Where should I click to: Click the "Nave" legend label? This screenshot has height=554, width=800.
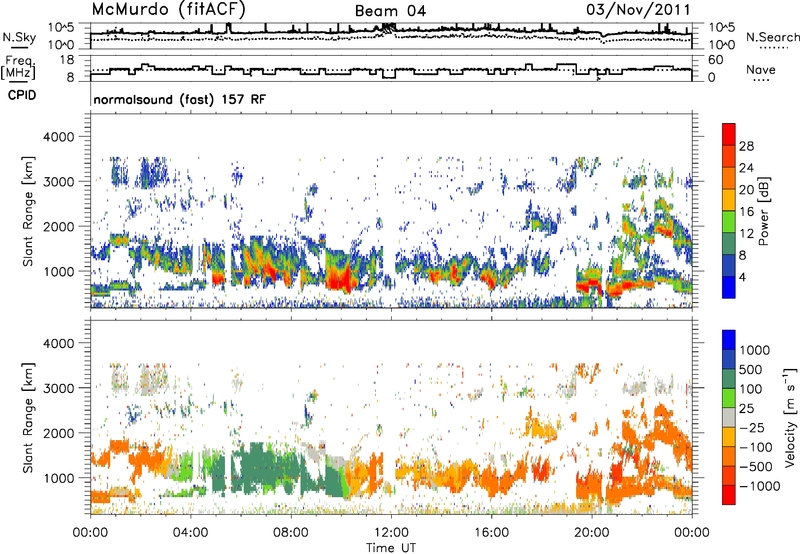[761, 69]
